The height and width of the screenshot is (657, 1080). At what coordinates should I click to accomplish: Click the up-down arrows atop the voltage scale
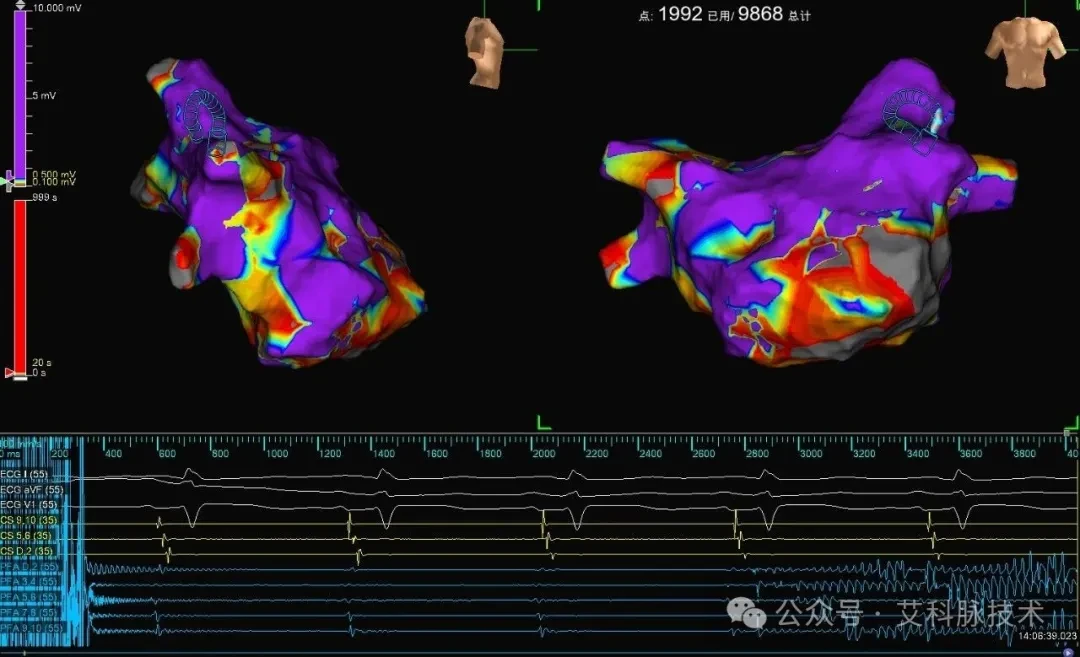(20, 6)
